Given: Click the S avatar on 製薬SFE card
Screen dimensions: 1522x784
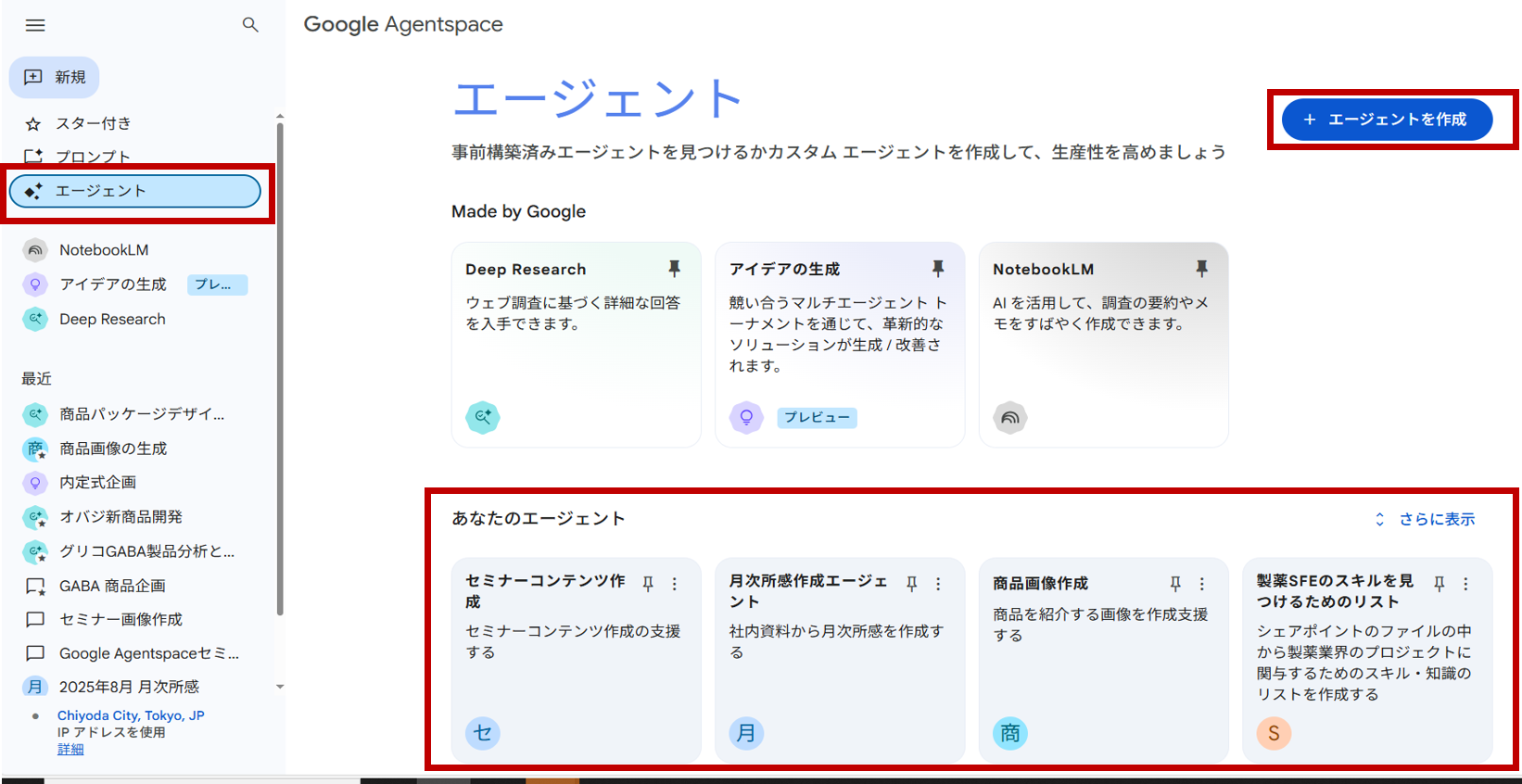Looking at the screenshot, I should pyautogui.click(x=1274, y=733).
